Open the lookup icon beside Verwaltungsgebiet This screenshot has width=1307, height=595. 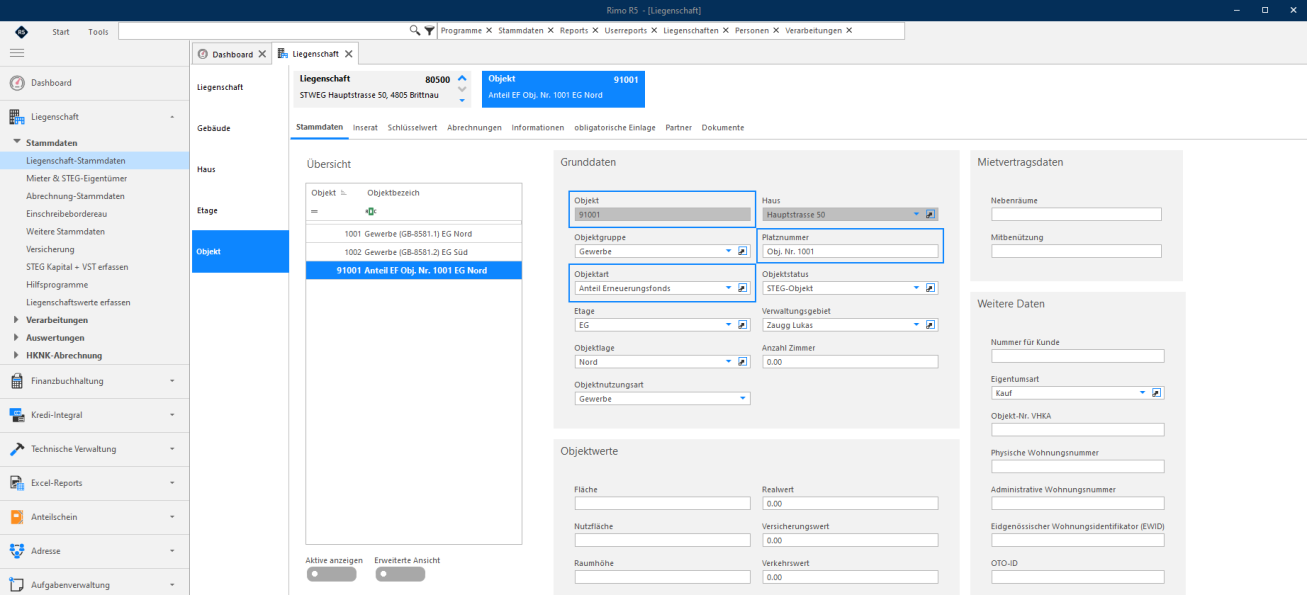pyautogui.click(x=930, y=325)
